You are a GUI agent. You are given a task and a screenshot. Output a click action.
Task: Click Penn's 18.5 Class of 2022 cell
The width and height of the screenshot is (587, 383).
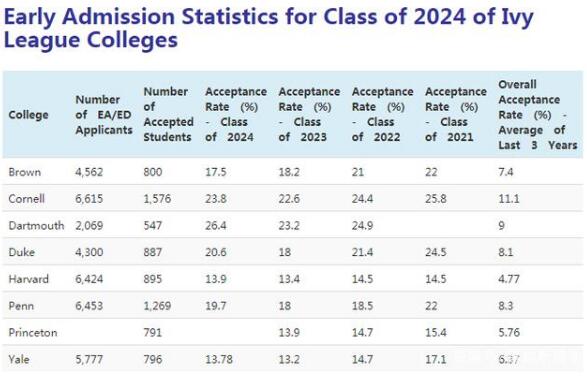(362, 306)
